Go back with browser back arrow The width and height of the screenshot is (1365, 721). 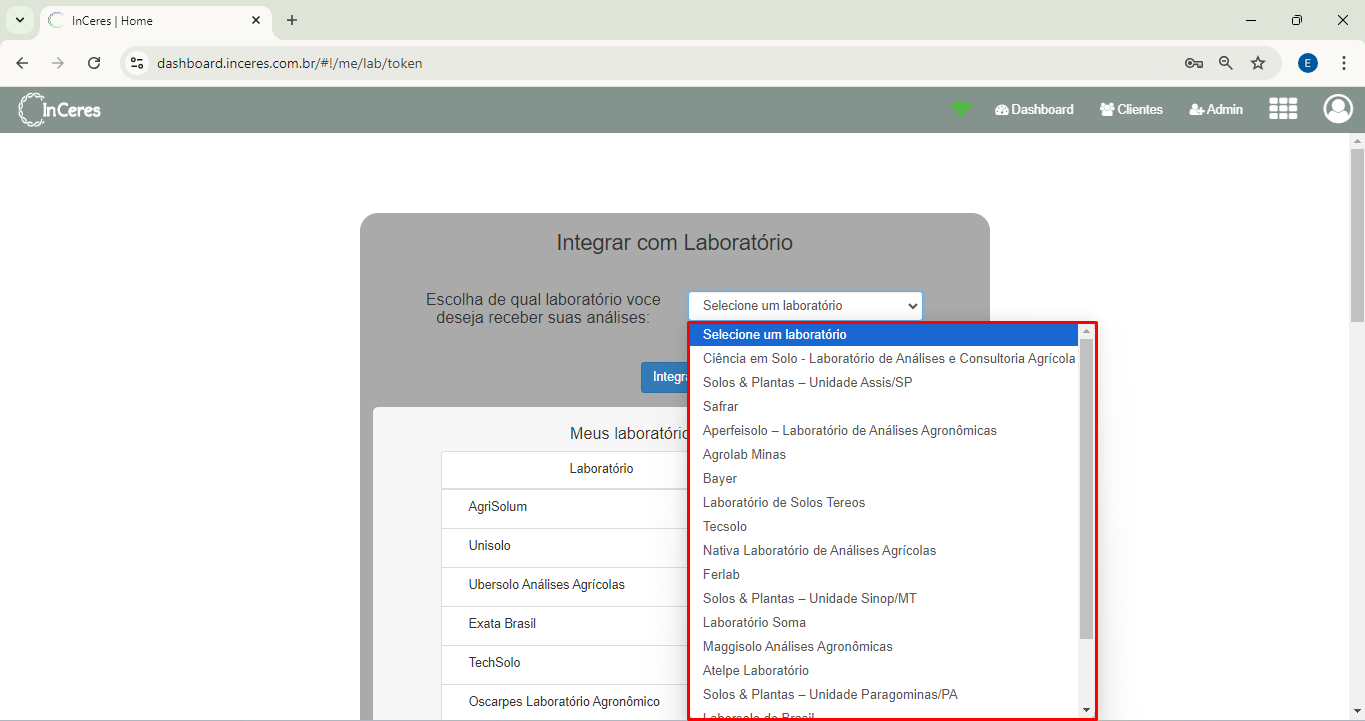point(22,63)
